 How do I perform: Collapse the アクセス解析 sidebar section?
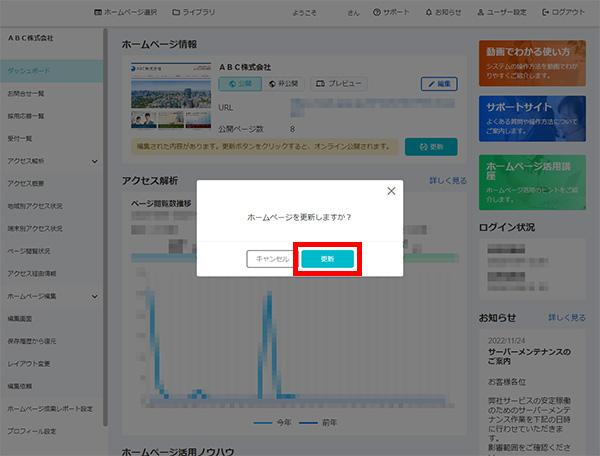95,160
